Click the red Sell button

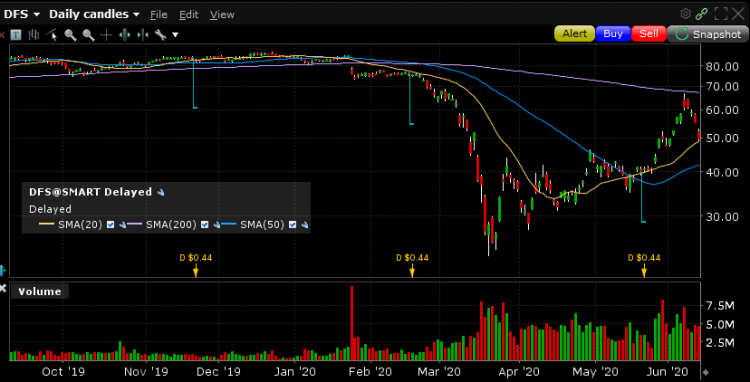pos(649,34)
